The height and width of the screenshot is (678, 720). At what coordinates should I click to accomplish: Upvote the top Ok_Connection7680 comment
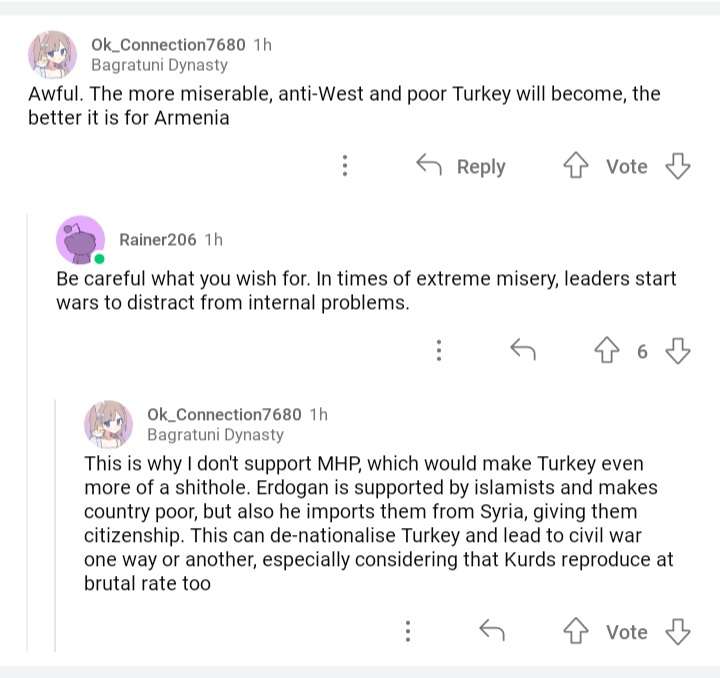577,166
